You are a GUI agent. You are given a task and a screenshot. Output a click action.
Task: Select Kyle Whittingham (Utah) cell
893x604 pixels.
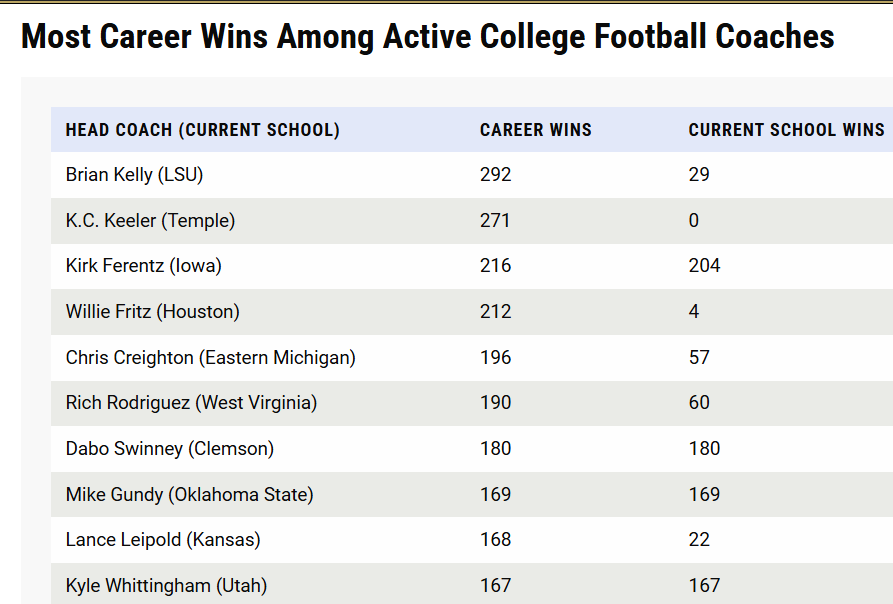[166, 585]
